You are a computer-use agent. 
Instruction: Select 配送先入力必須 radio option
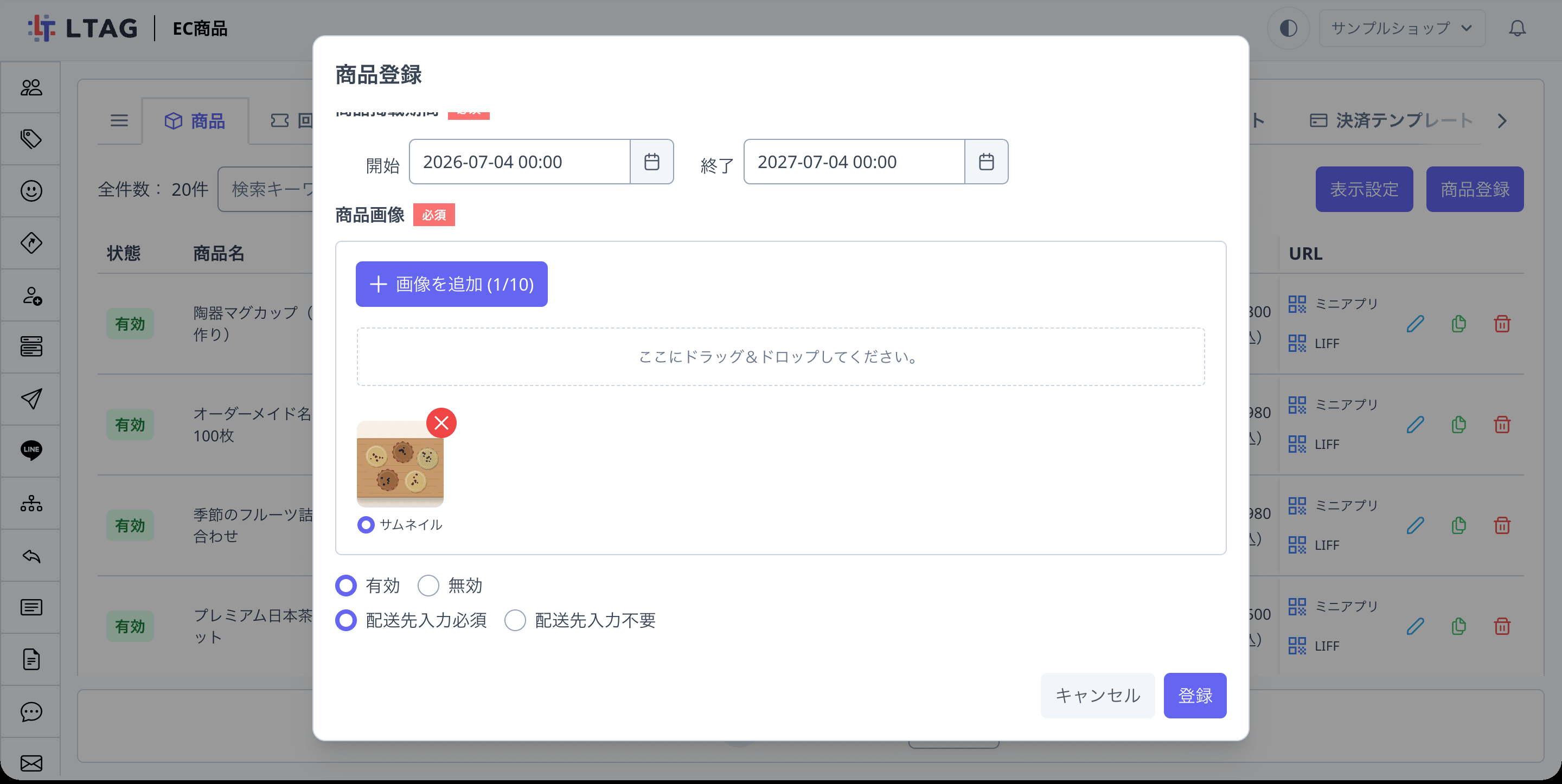[x=346, y=620]
